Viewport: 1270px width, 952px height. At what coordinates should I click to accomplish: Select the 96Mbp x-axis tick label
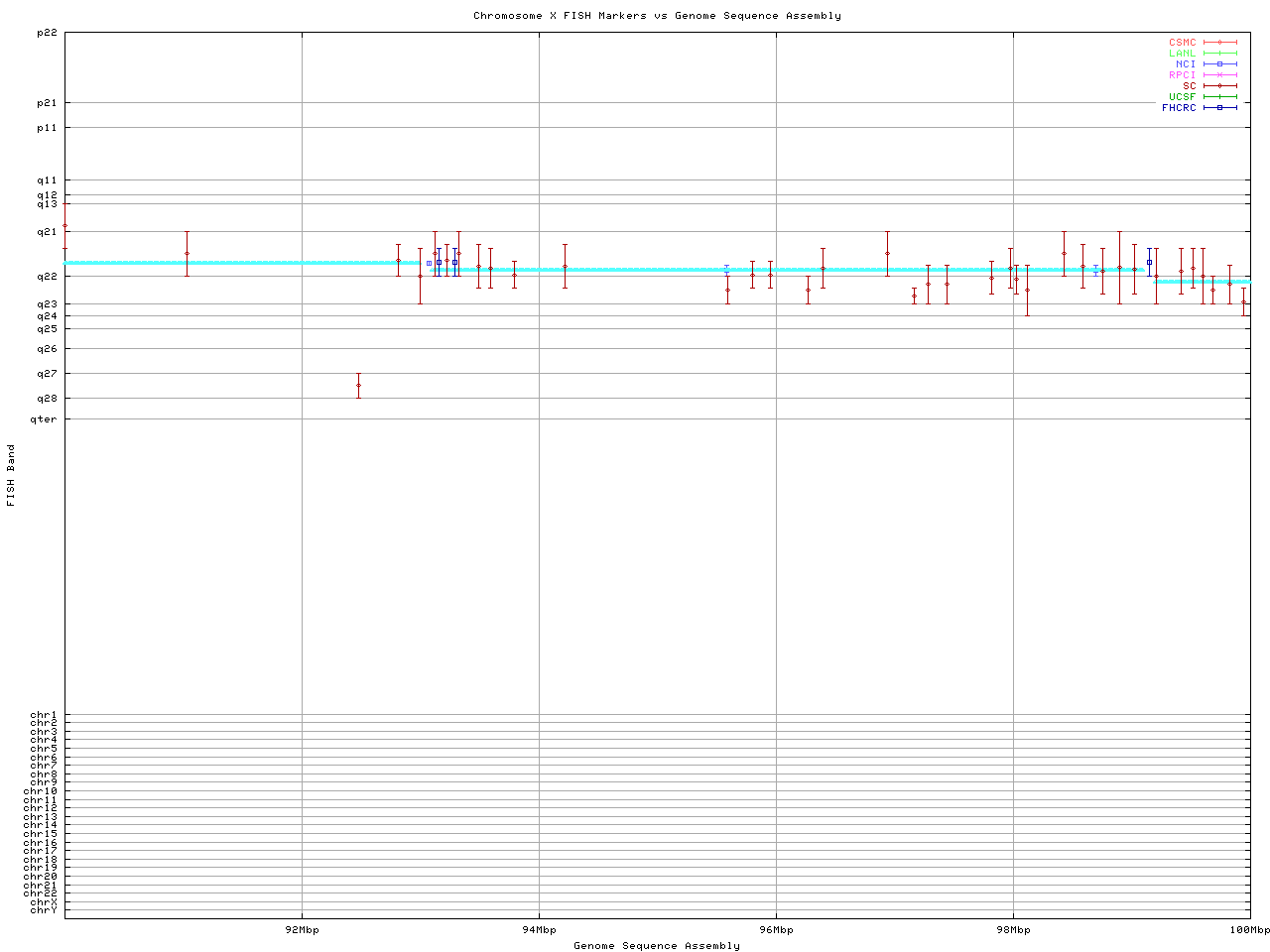776,930
